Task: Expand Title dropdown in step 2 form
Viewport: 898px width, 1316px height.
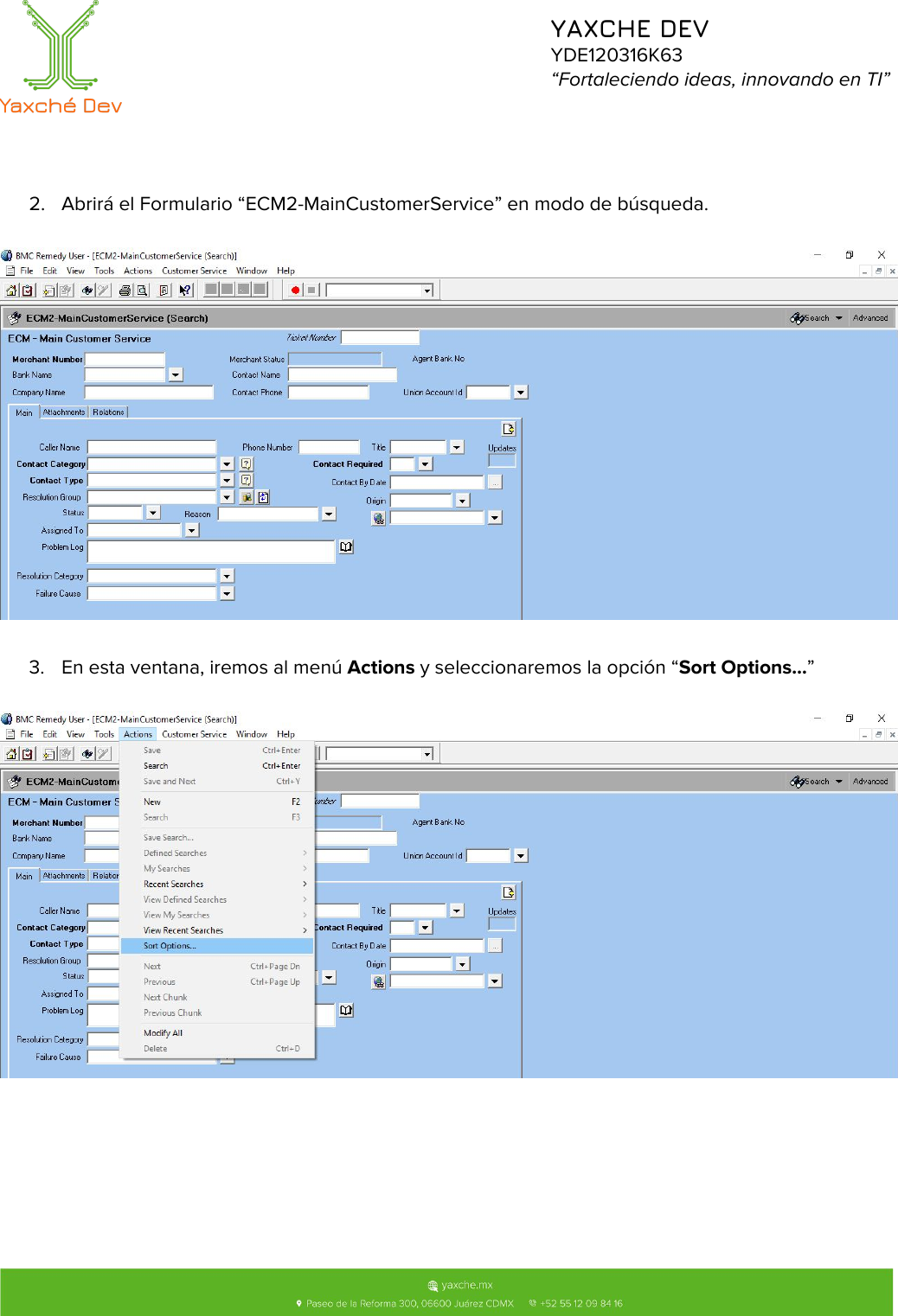Action: [457, 447]
